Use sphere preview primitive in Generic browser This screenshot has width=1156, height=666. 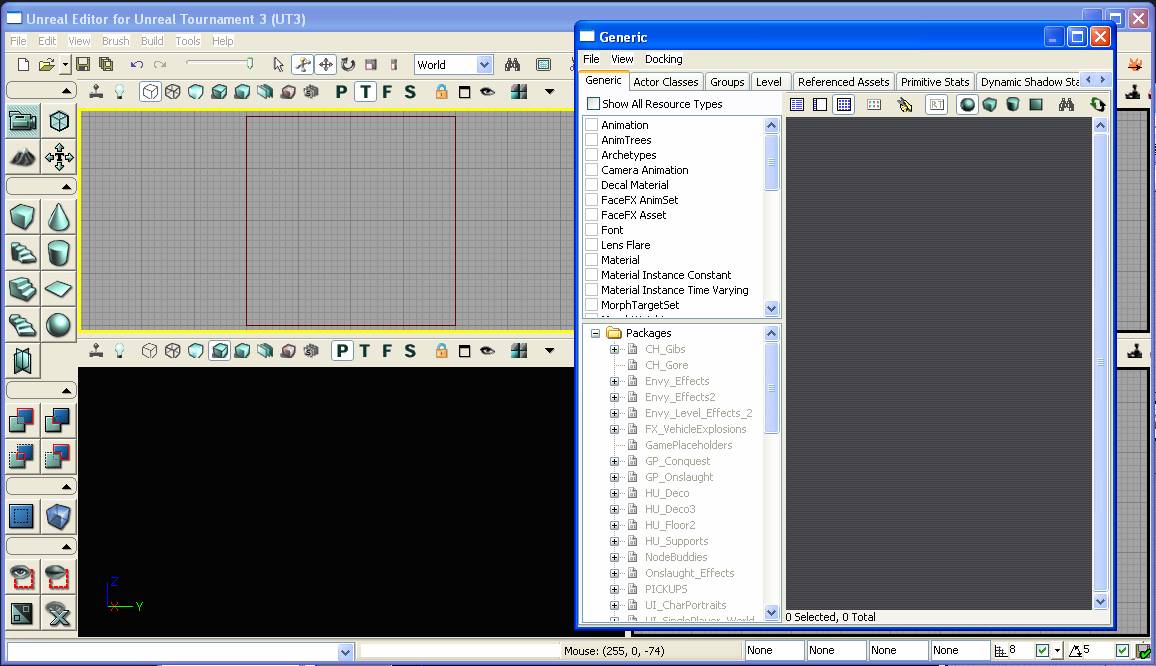[x=967, y=105]
